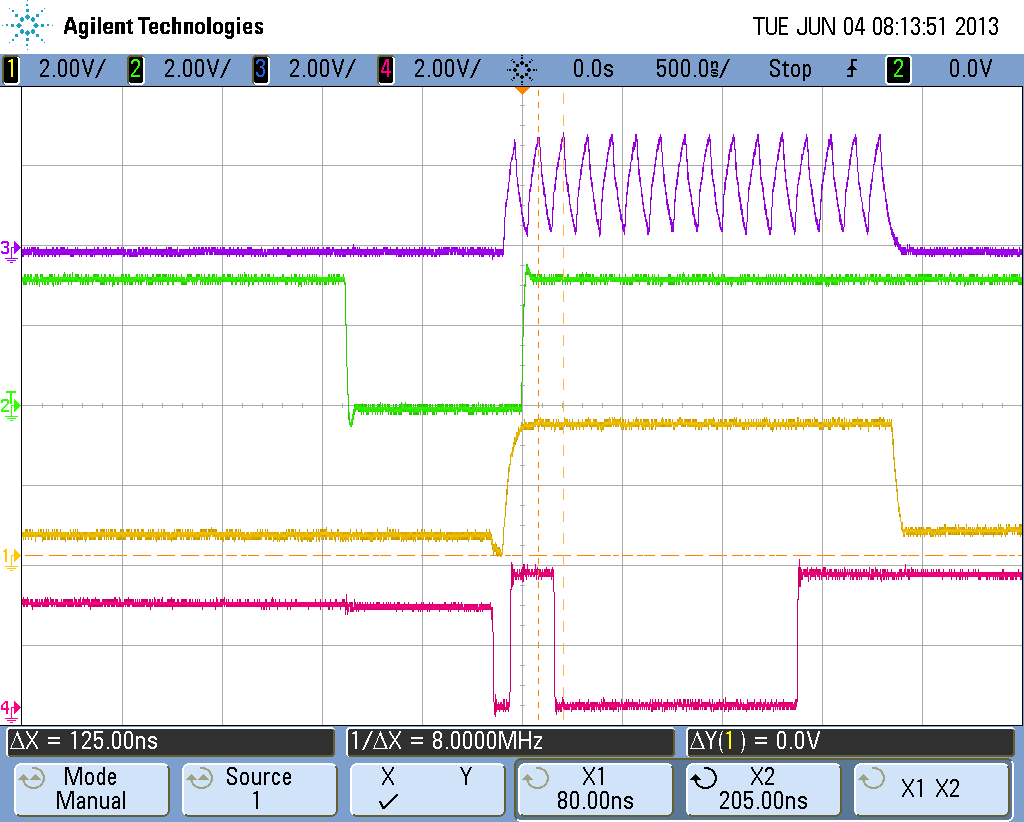Screen dimensions: 1024x822
Task: Click the orange trigger time reference marker
Action: 524,89
